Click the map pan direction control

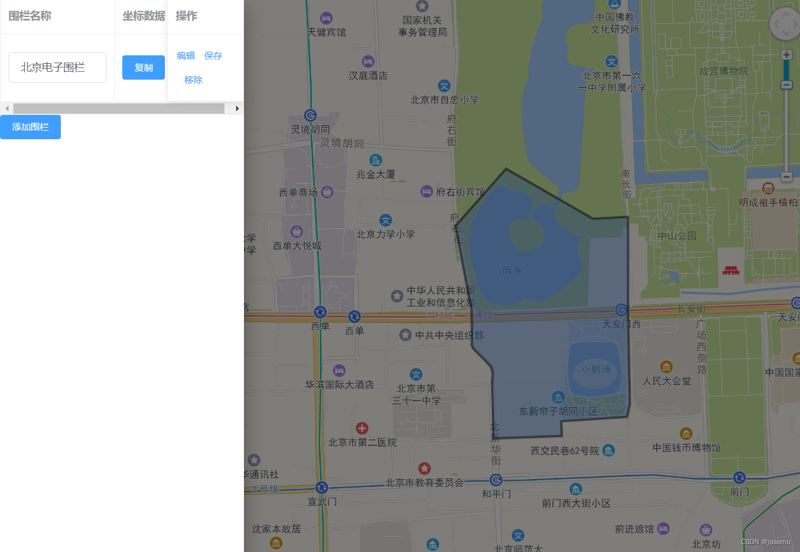[x=785, y=23]
